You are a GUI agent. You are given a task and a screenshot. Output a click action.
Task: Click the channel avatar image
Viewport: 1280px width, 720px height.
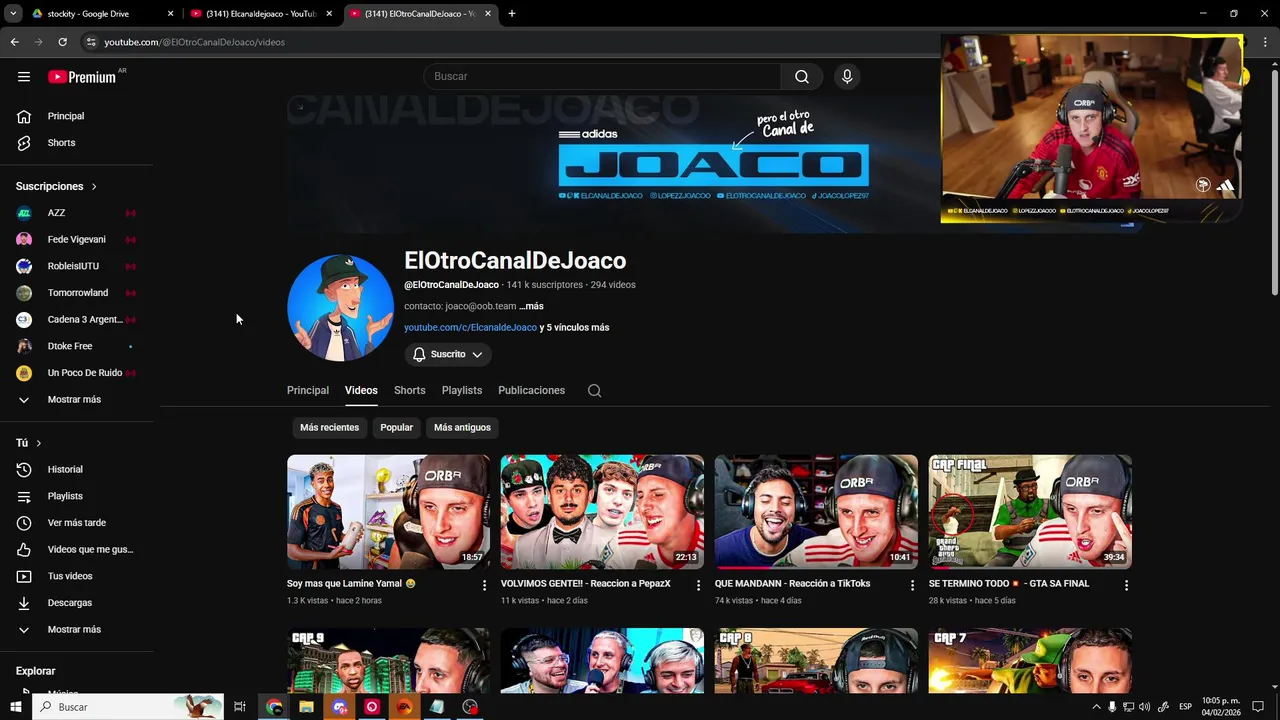[340, 307]
